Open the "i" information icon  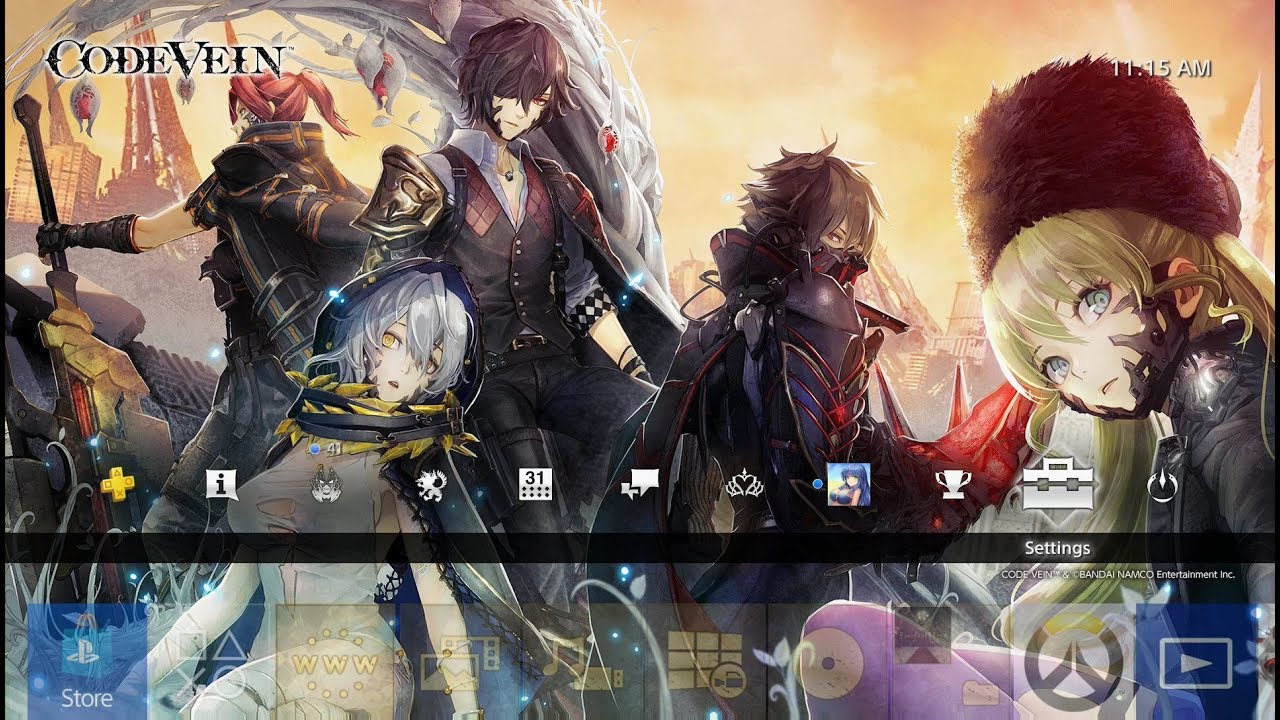click(x=222, y=484)
